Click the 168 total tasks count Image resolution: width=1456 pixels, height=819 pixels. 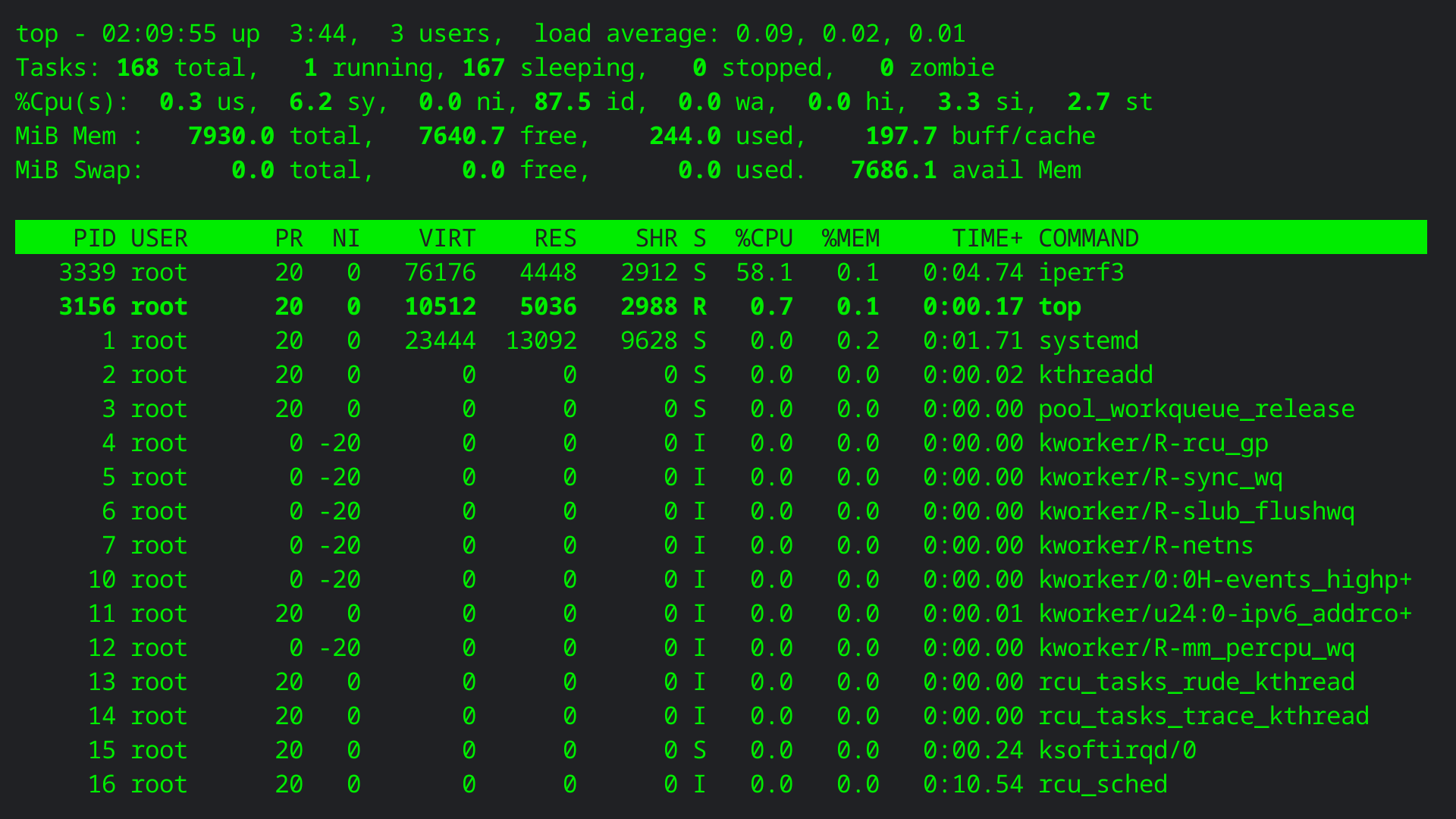[x=138, y=67]
